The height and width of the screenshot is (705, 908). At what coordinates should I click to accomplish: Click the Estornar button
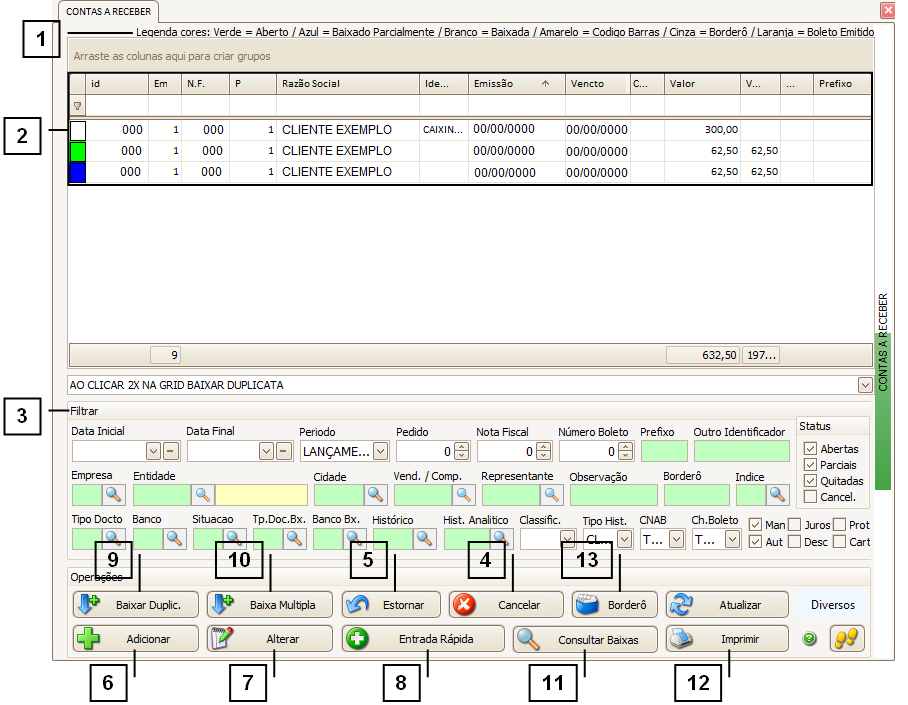[x=391, y=605]
